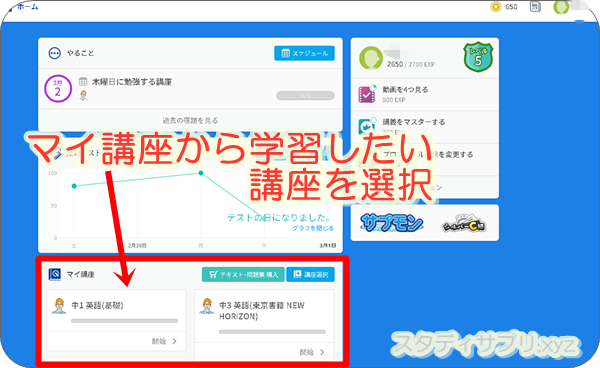This screenshot has height=368, width=600.
Task: Open the 中1 英語(基礎) course title
Action: coord(97,305)
